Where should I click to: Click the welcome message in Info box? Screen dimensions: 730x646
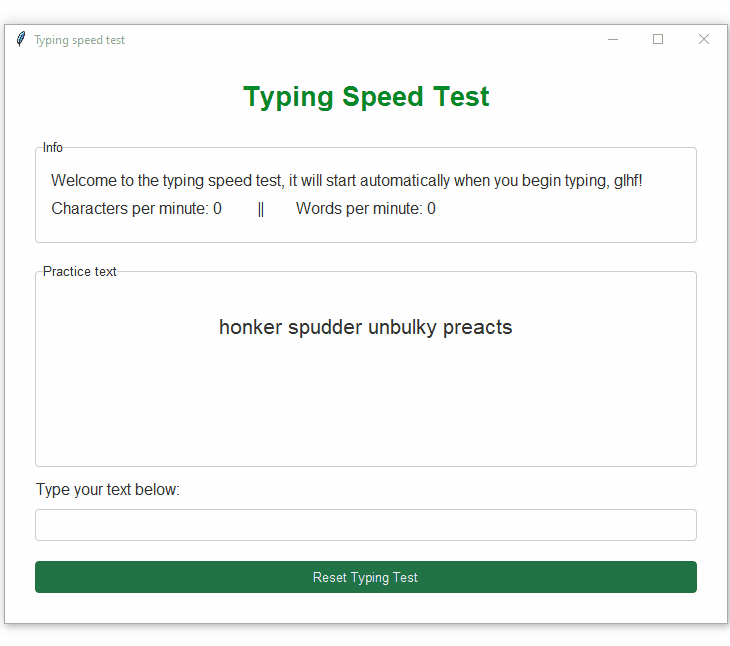tap(346, 181)
